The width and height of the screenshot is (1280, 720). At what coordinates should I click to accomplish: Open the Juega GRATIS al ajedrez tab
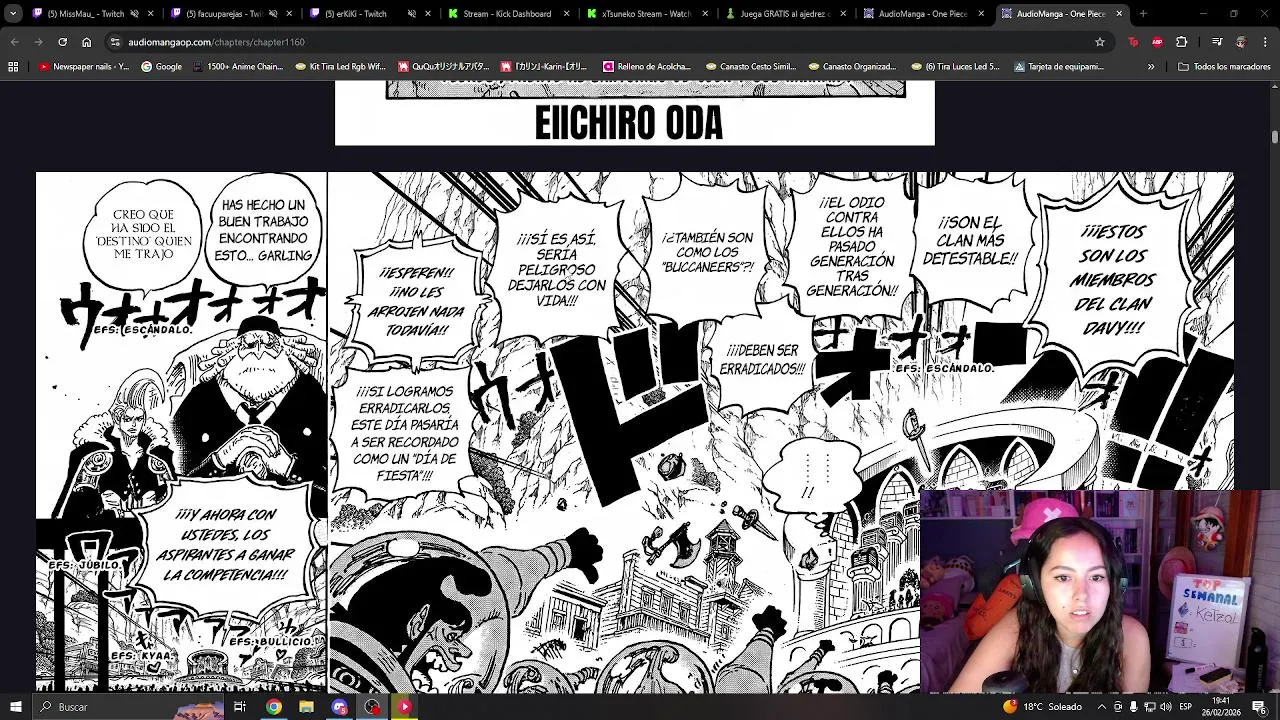pos(785,14)
